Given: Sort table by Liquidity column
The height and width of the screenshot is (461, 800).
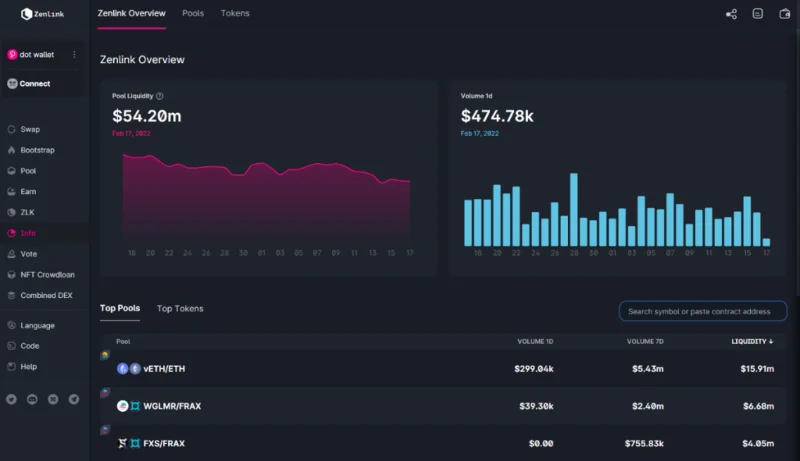Looking at the screenshot, I should [752, 342].
